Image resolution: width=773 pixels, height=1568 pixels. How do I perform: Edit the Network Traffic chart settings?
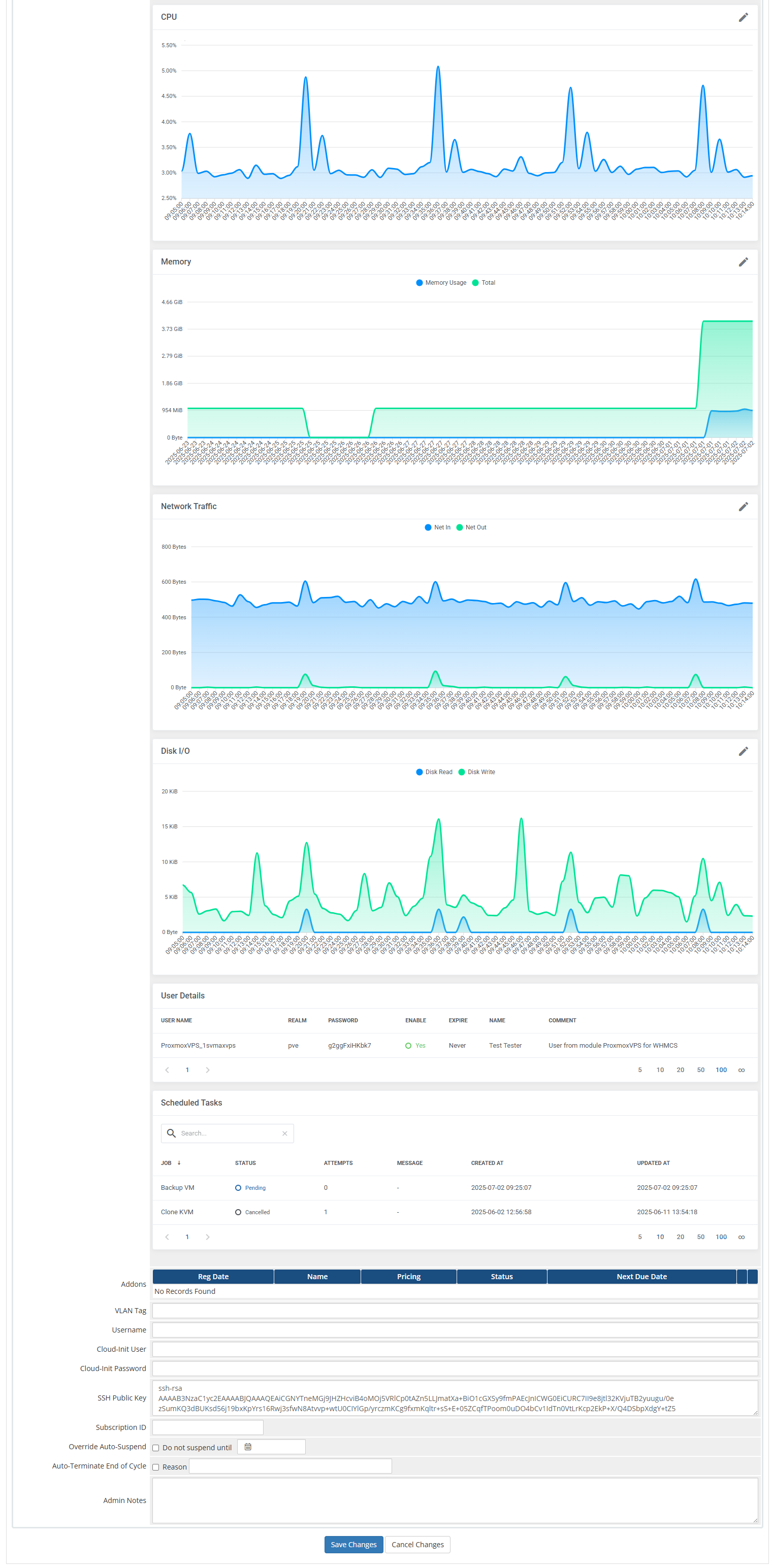point(743,507)
